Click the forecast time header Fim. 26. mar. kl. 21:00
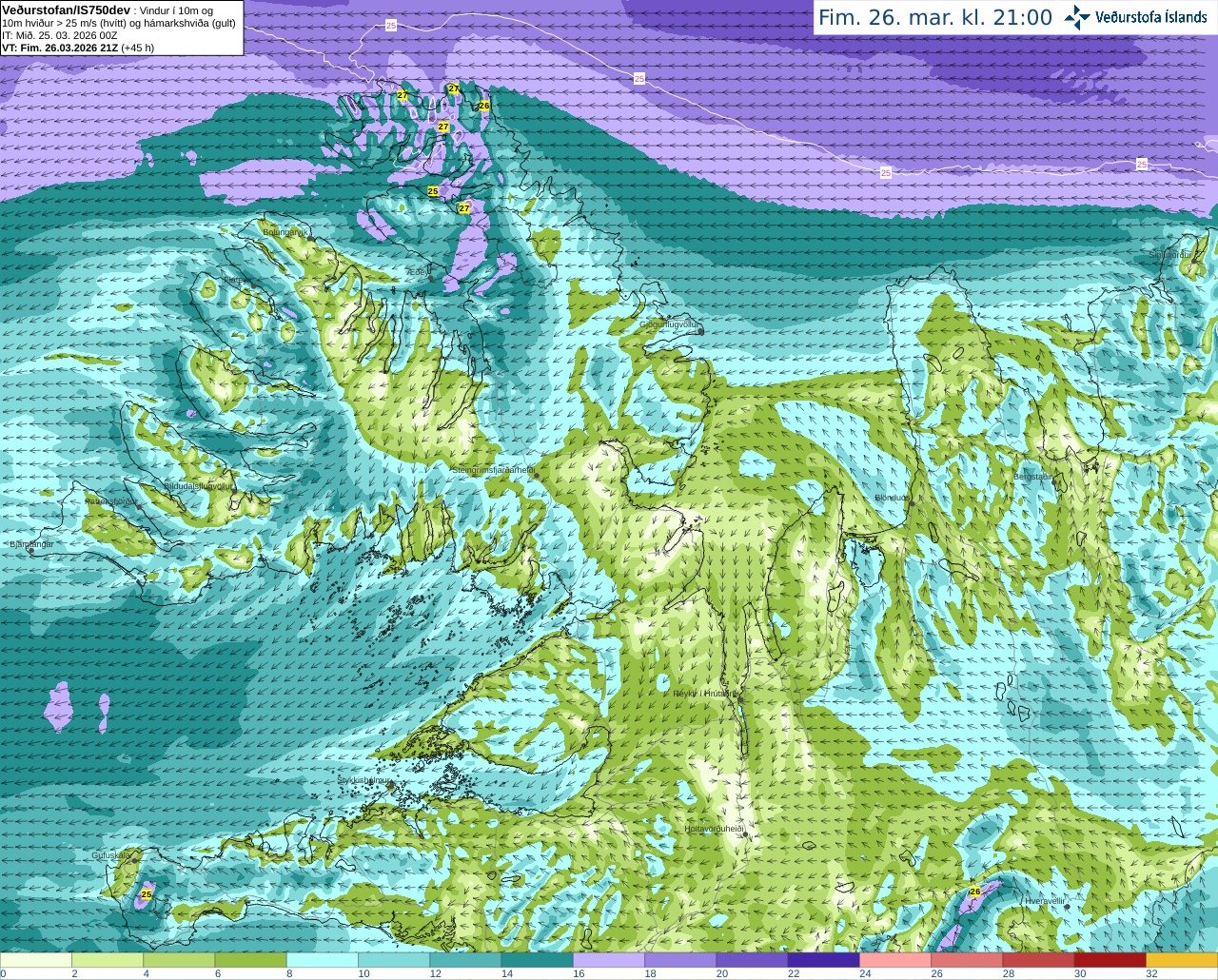 point(935,17)
